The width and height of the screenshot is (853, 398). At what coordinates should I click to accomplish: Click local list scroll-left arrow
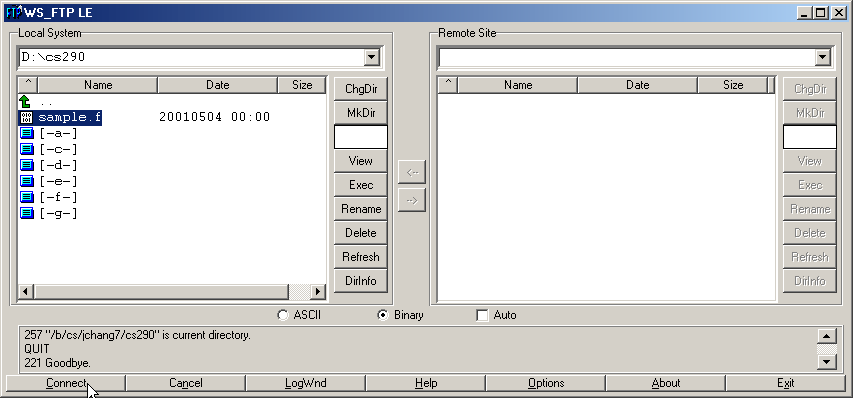tap(26, 292)
